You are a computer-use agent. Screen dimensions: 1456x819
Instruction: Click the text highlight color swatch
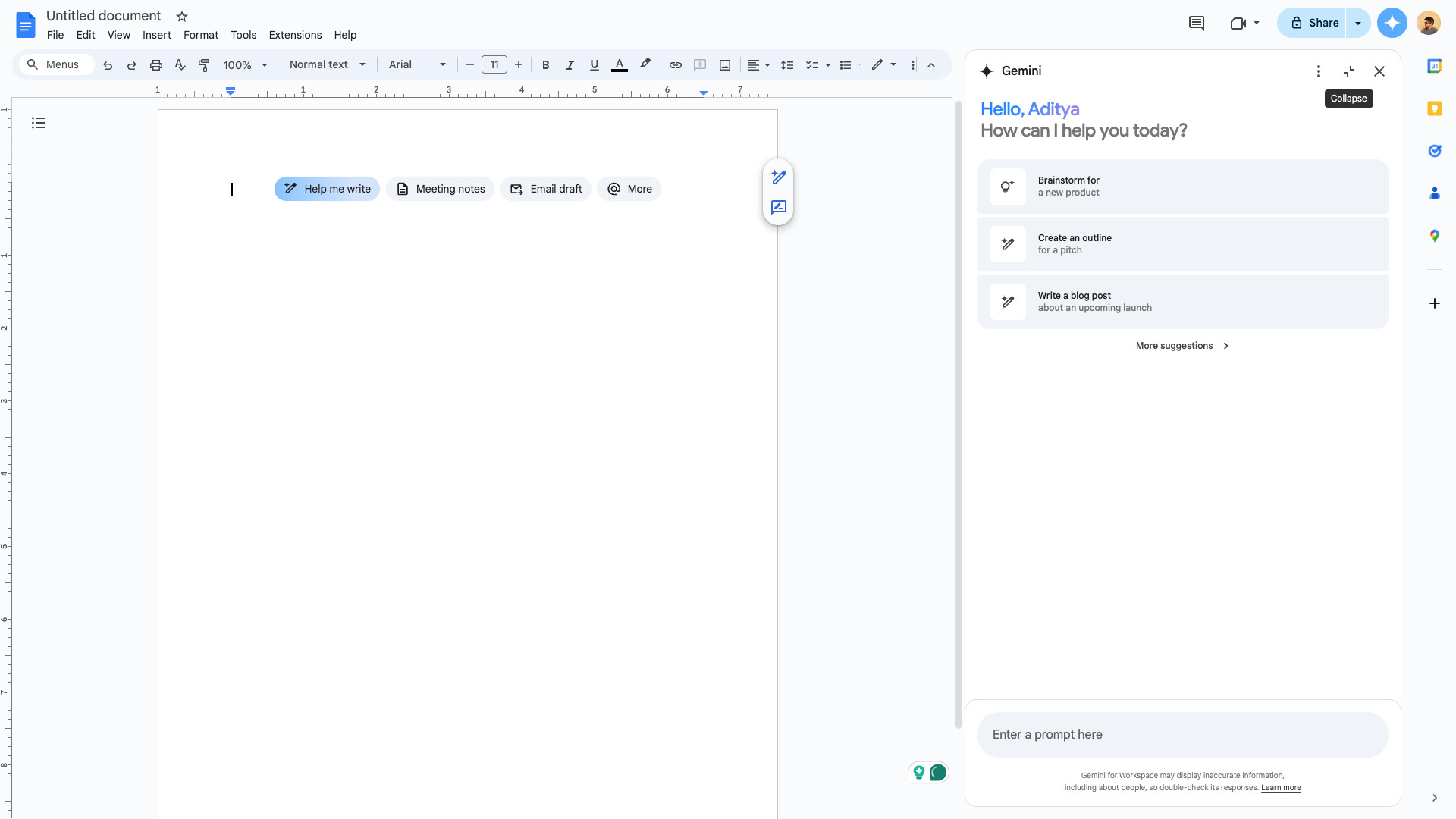[644, 65]
